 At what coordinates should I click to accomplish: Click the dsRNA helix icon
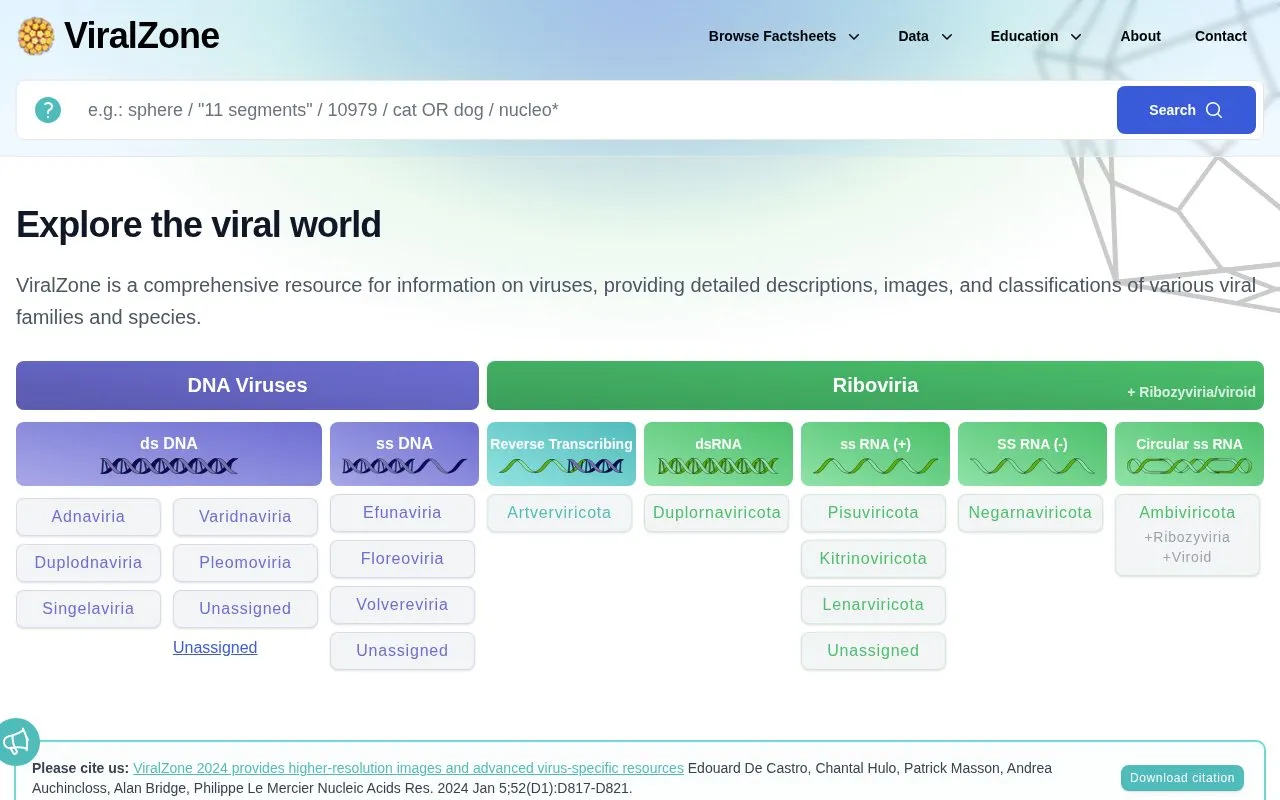tap(718, 466)
